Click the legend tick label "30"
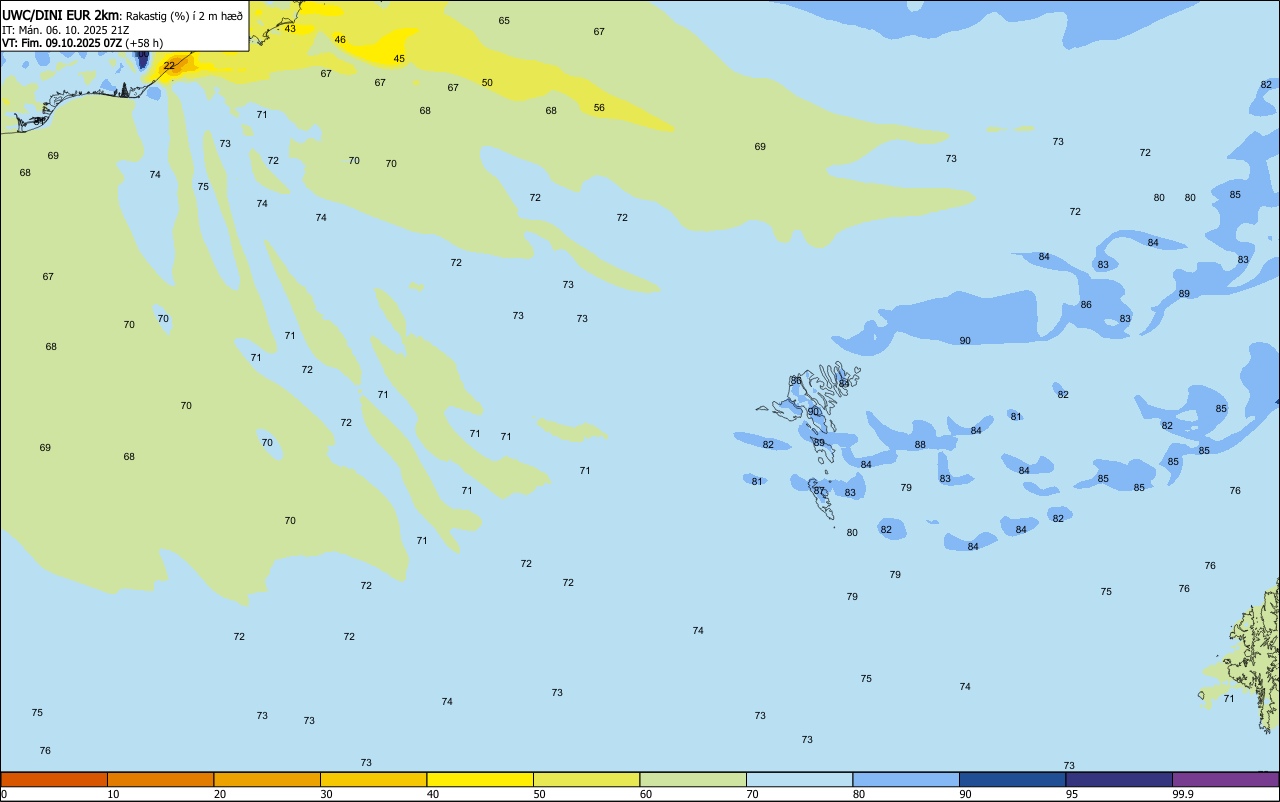The width and height of the screenshot is (1280, 802). pos(326,794)
